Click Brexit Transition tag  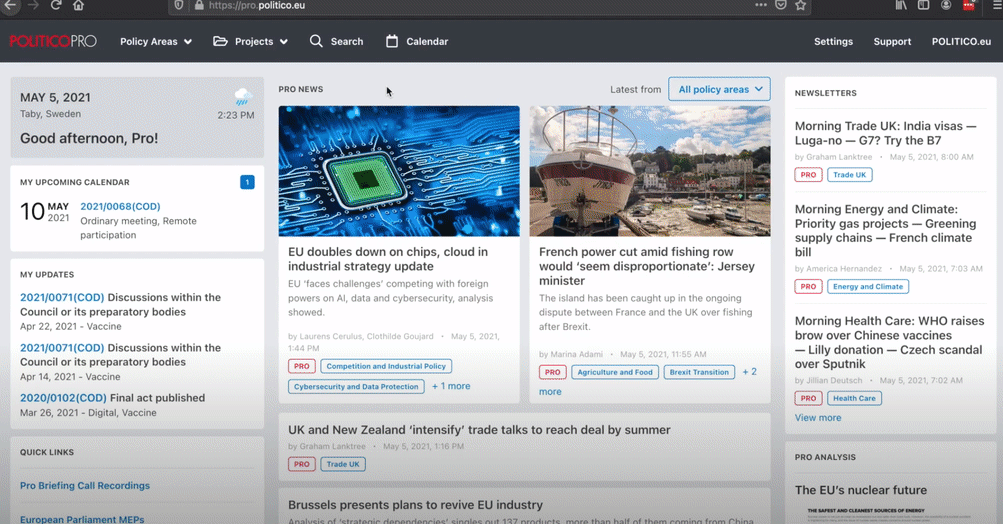pyautogui.click(x=699, y=372)
